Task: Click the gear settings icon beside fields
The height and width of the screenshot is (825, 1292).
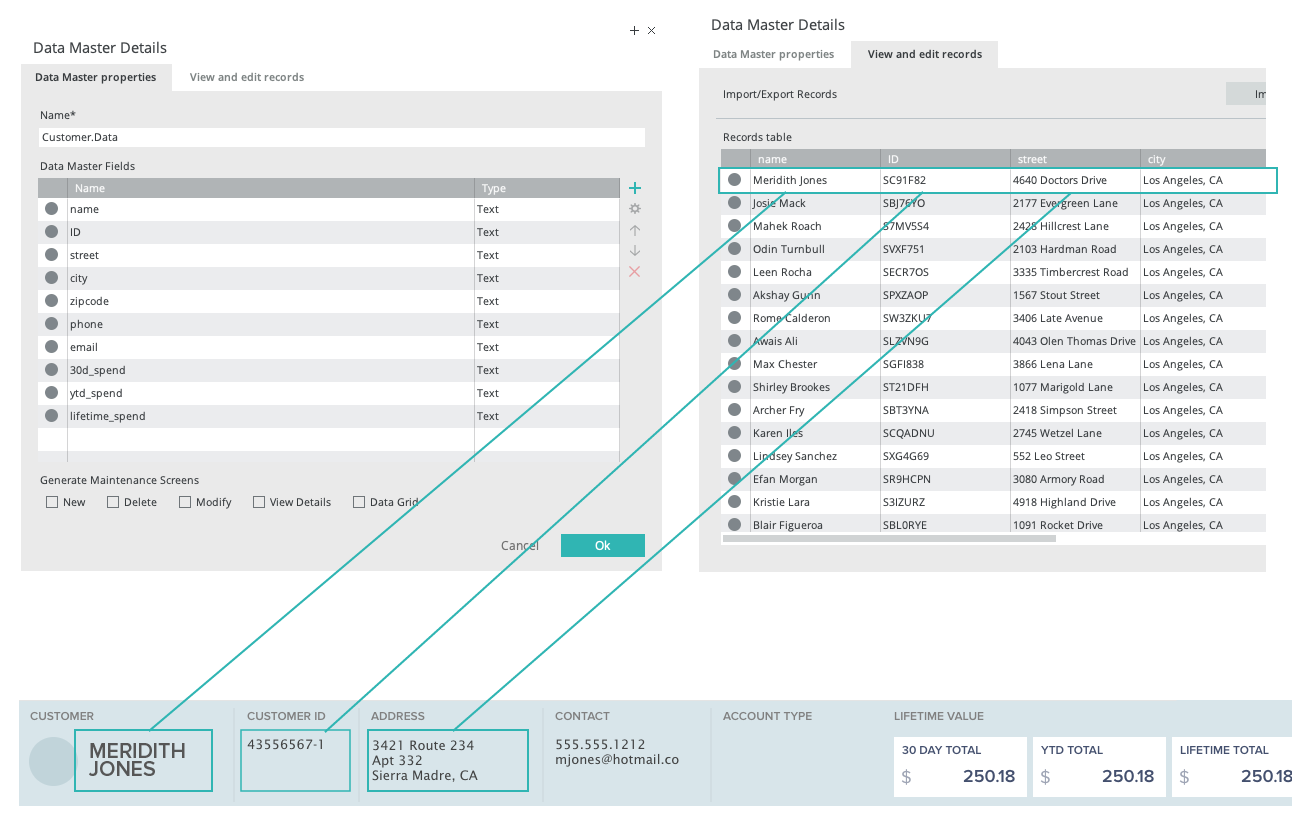Action: pos(634,209)
